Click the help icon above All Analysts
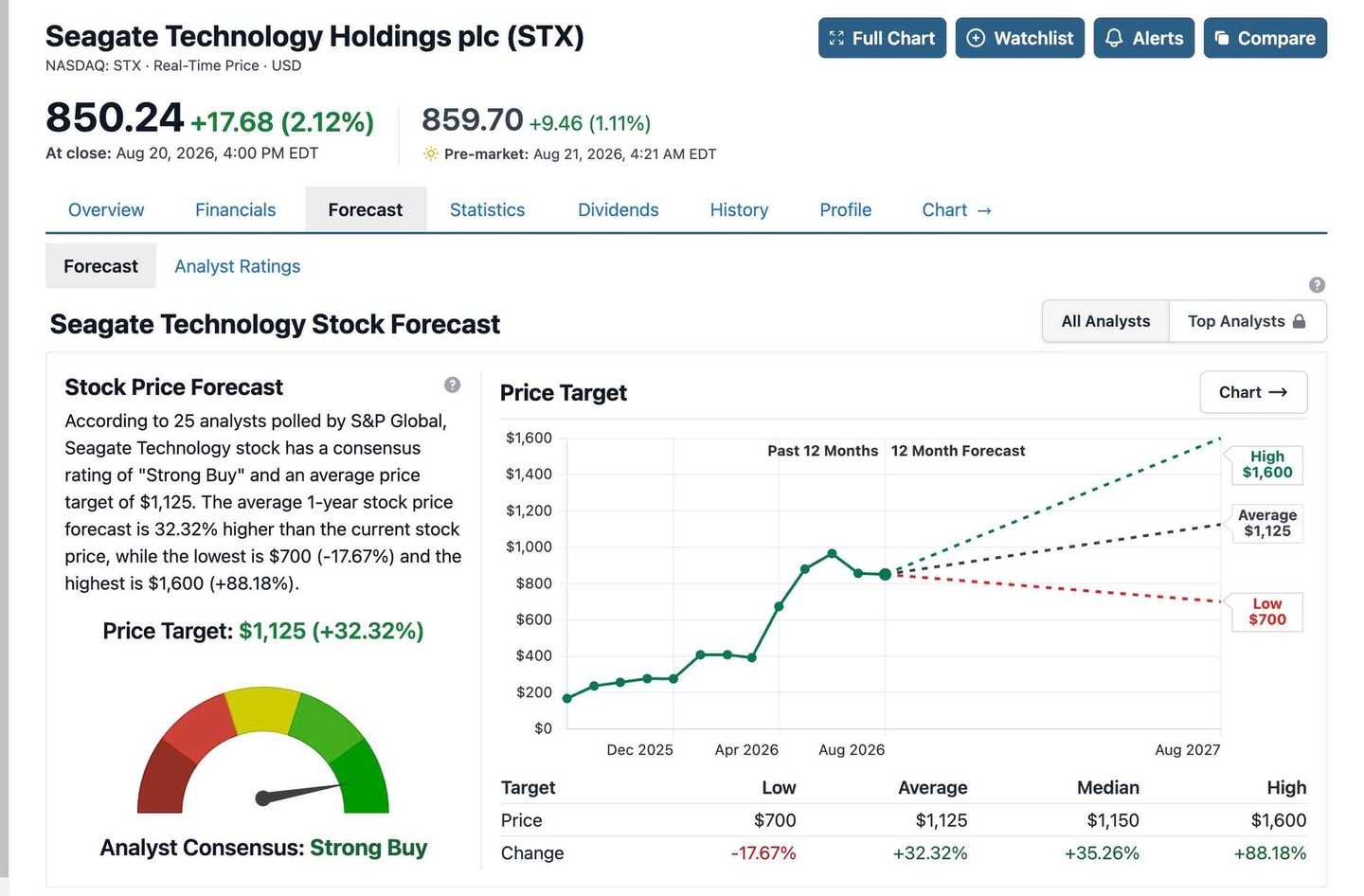Image resolution: width=1364 pixels, height=896 pixels. tap(1317, 284)
